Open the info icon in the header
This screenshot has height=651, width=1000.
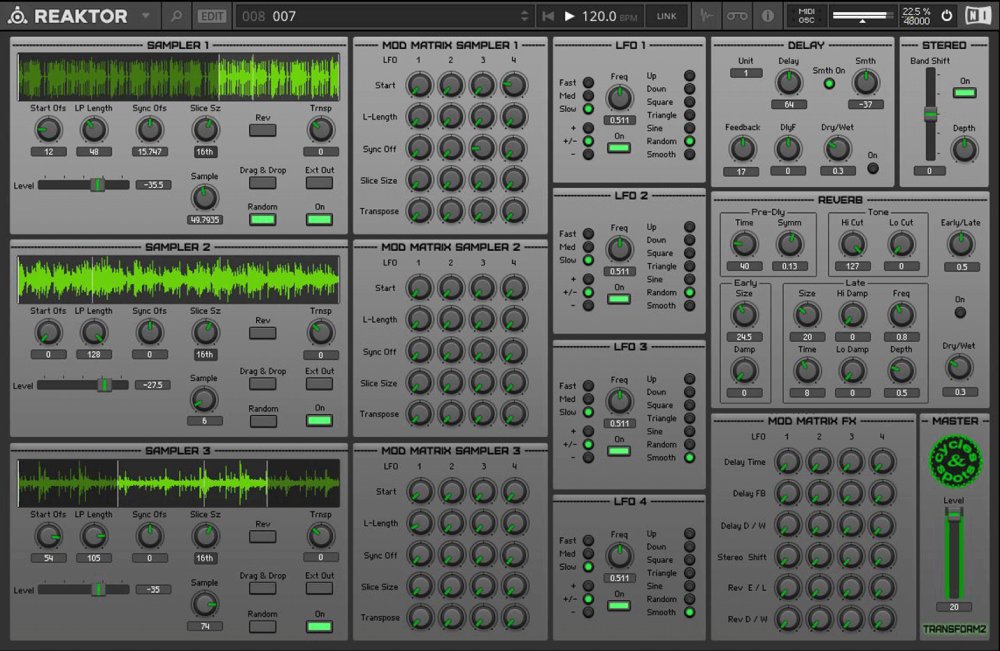tap(767, 16)
